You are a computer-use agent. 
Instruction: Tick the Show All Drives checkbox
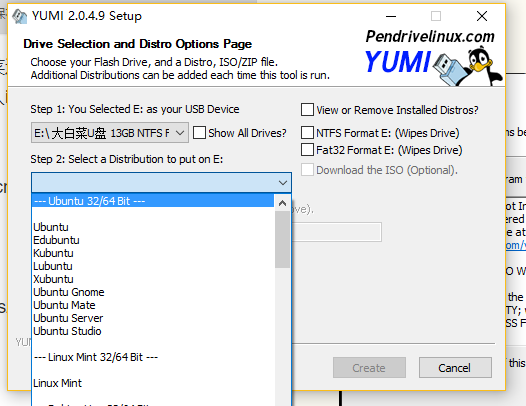click(x=199, y=133)
